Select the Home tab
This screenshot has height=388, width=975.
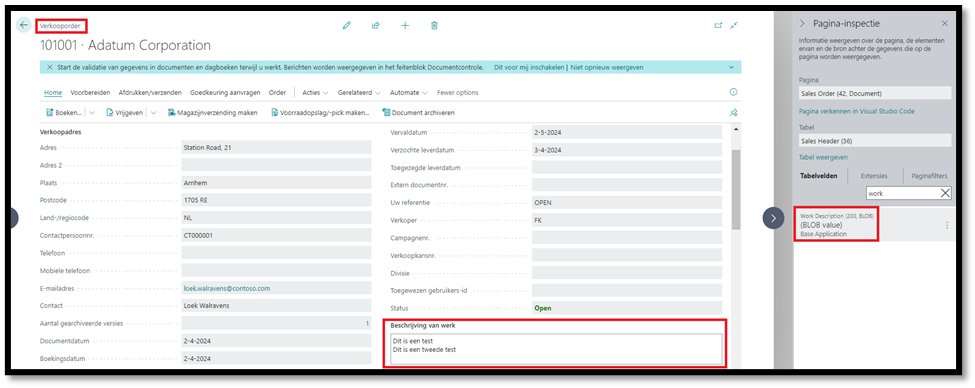[x=53, y=92]
